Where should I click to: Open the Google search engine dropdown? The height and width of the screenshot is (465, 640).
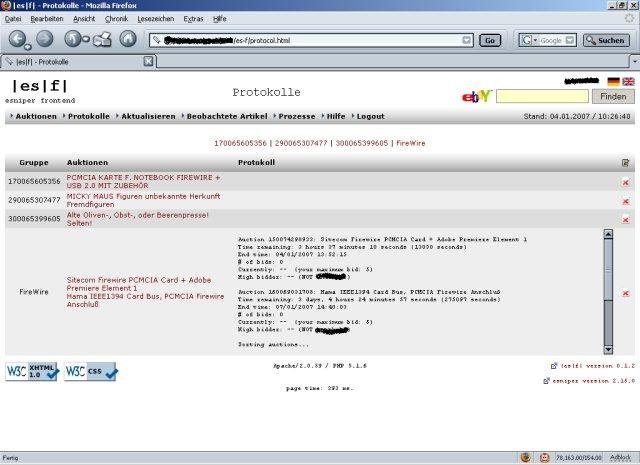pyautogui.click(x=529, y=40)
